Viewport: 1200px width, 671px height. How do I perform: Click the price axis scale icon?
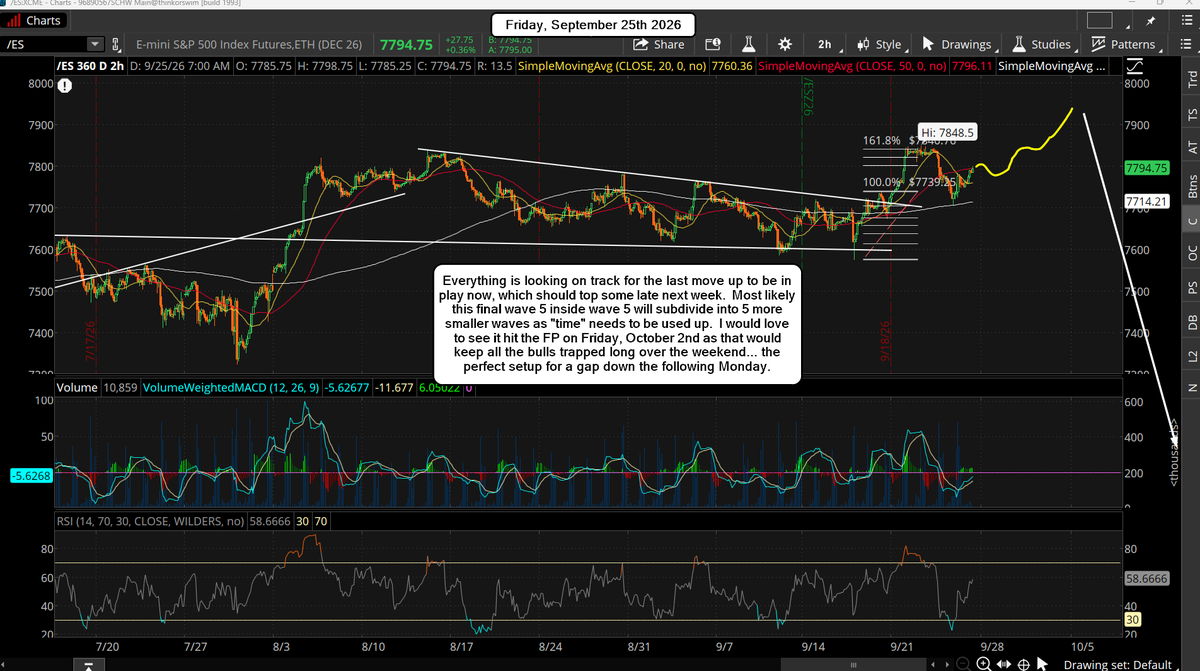pos(1133,66)
